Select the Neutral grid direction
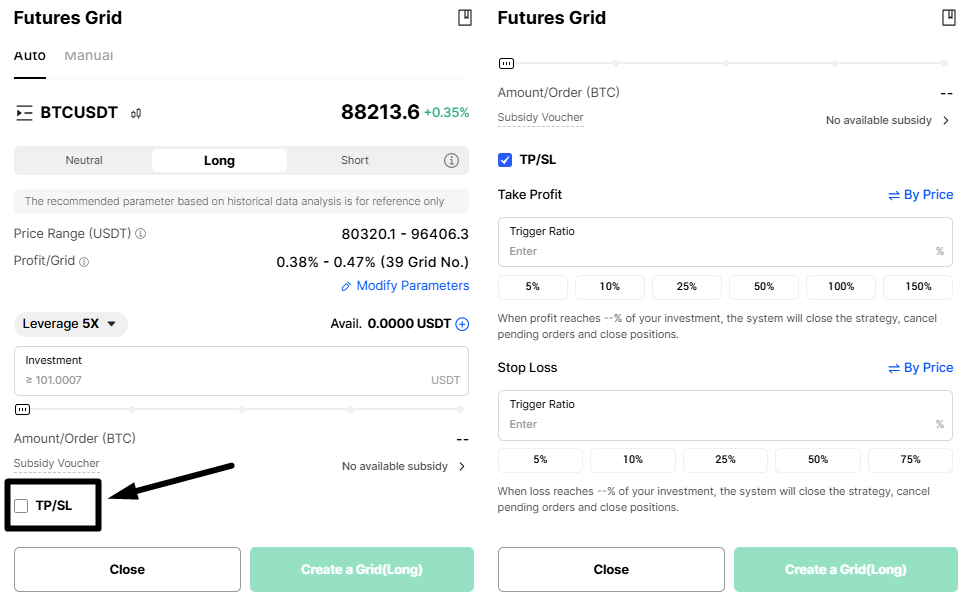964x612 pixels. [x=84, y=160]
